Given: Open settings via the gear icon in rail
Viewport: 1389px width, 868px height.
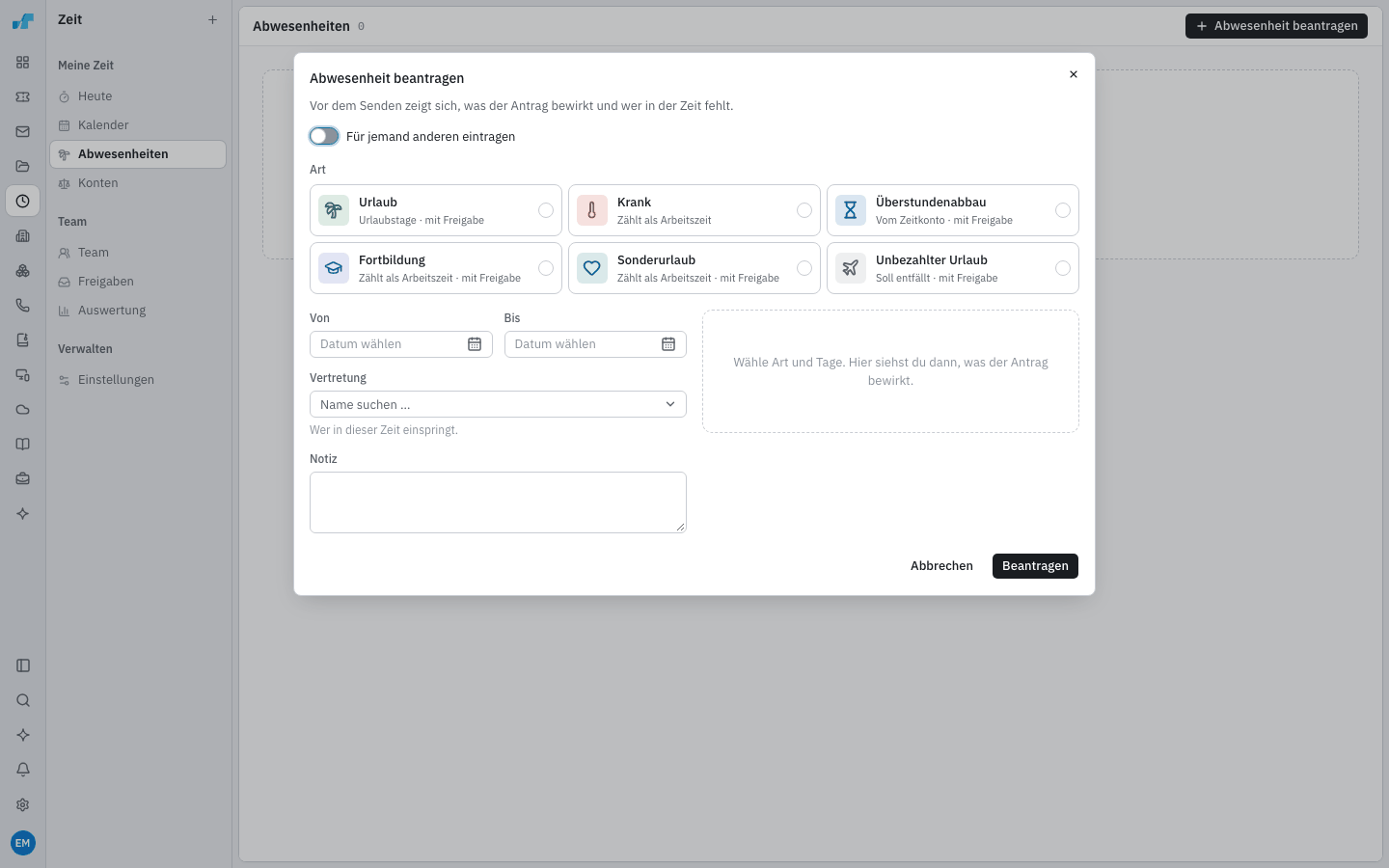Looking at the screenshot, I should [23, 804].
